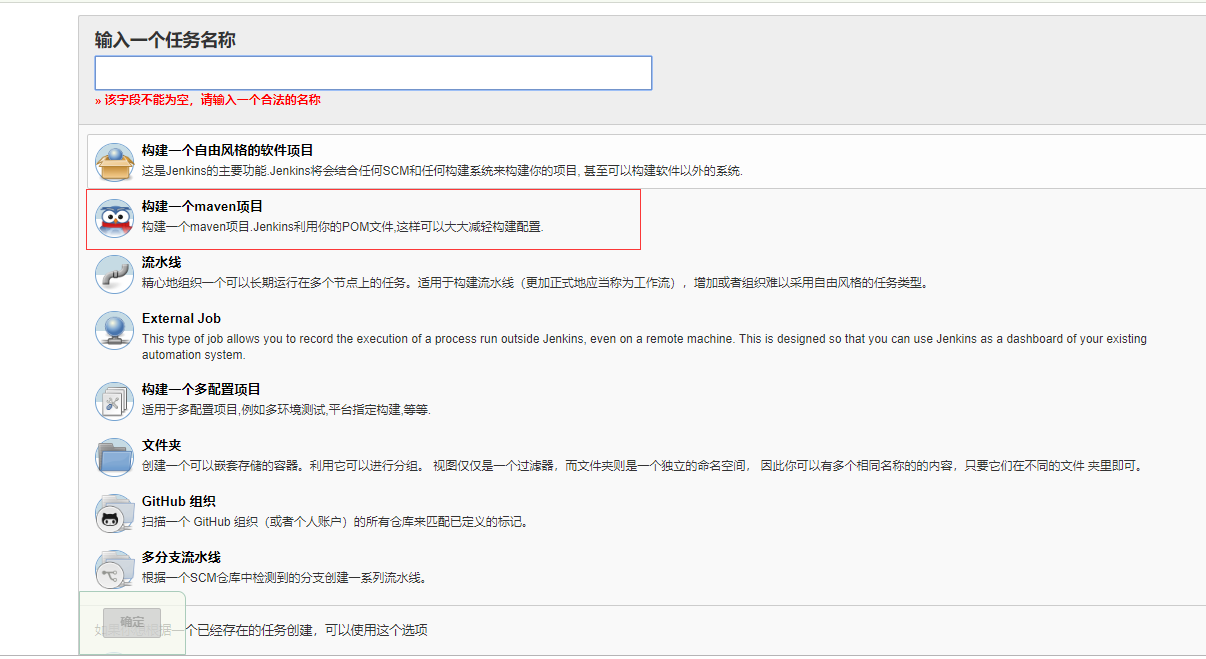Click the SCM branch detection description
This screenshot has height=659, width=1206.
click(284, 578)
